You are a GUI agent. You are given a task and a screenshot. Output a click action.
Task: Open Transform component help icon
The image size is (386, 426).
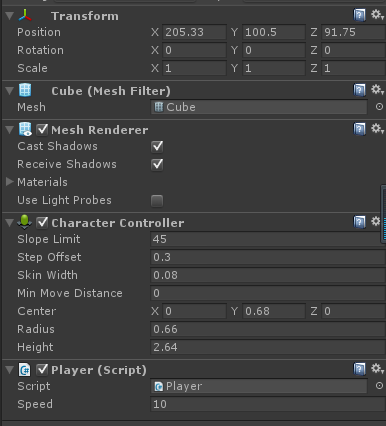tap(359, 15)
